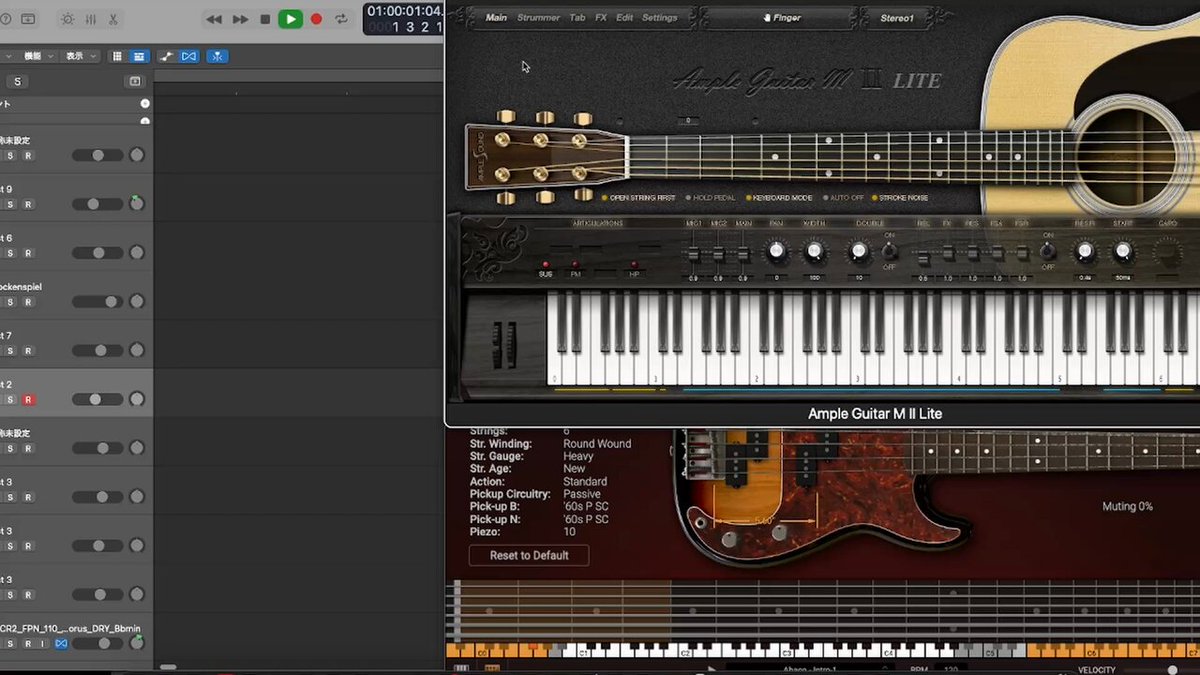The width and height of the screenshot is (1200, 675).
Task: Open the Strummer tab
Action: coord(538,18)
